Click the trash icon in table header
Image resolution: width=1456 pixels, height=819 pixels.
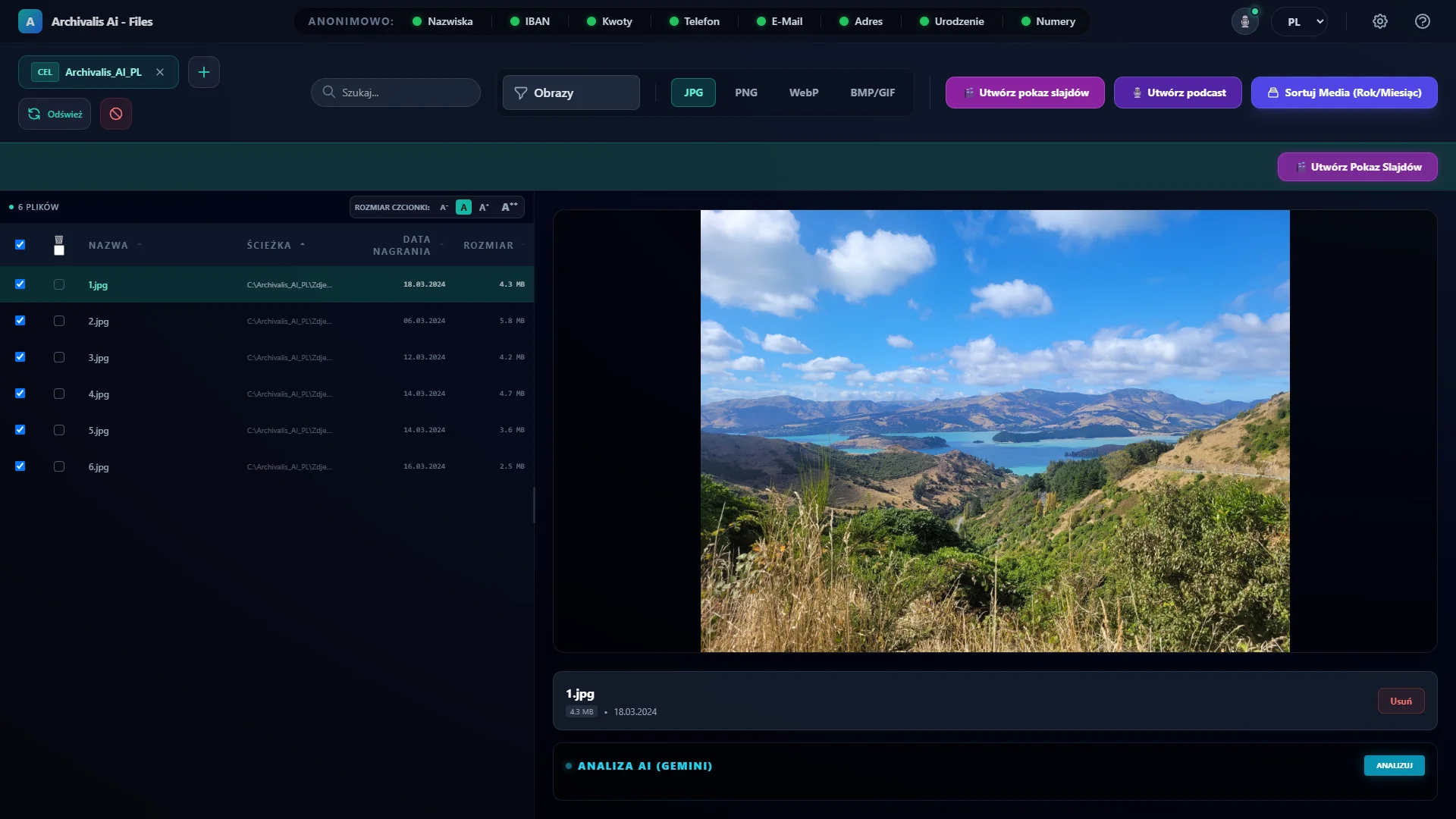(x=59, y=240)
